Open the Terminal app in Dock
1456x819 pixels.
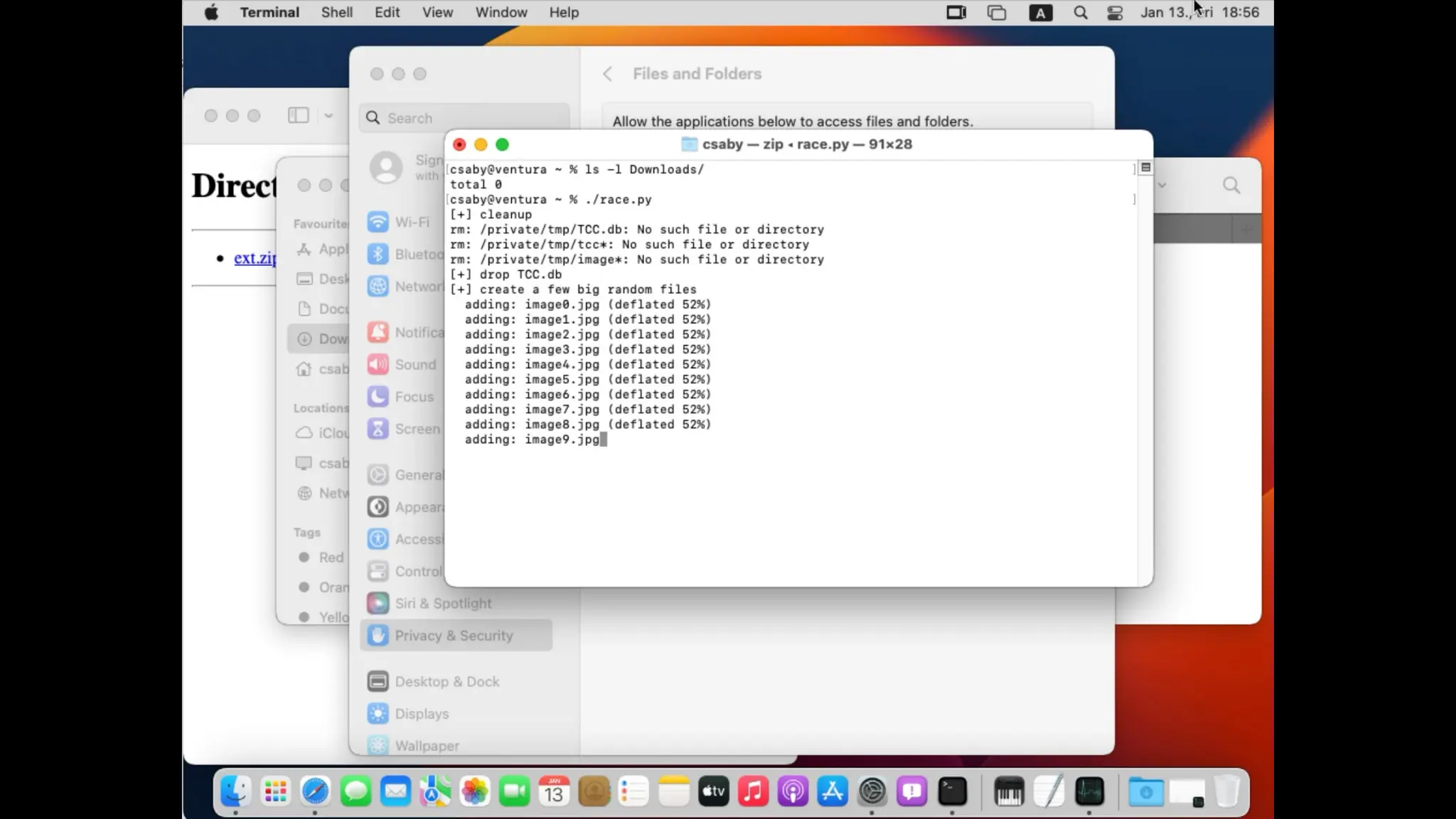(952, 791)
